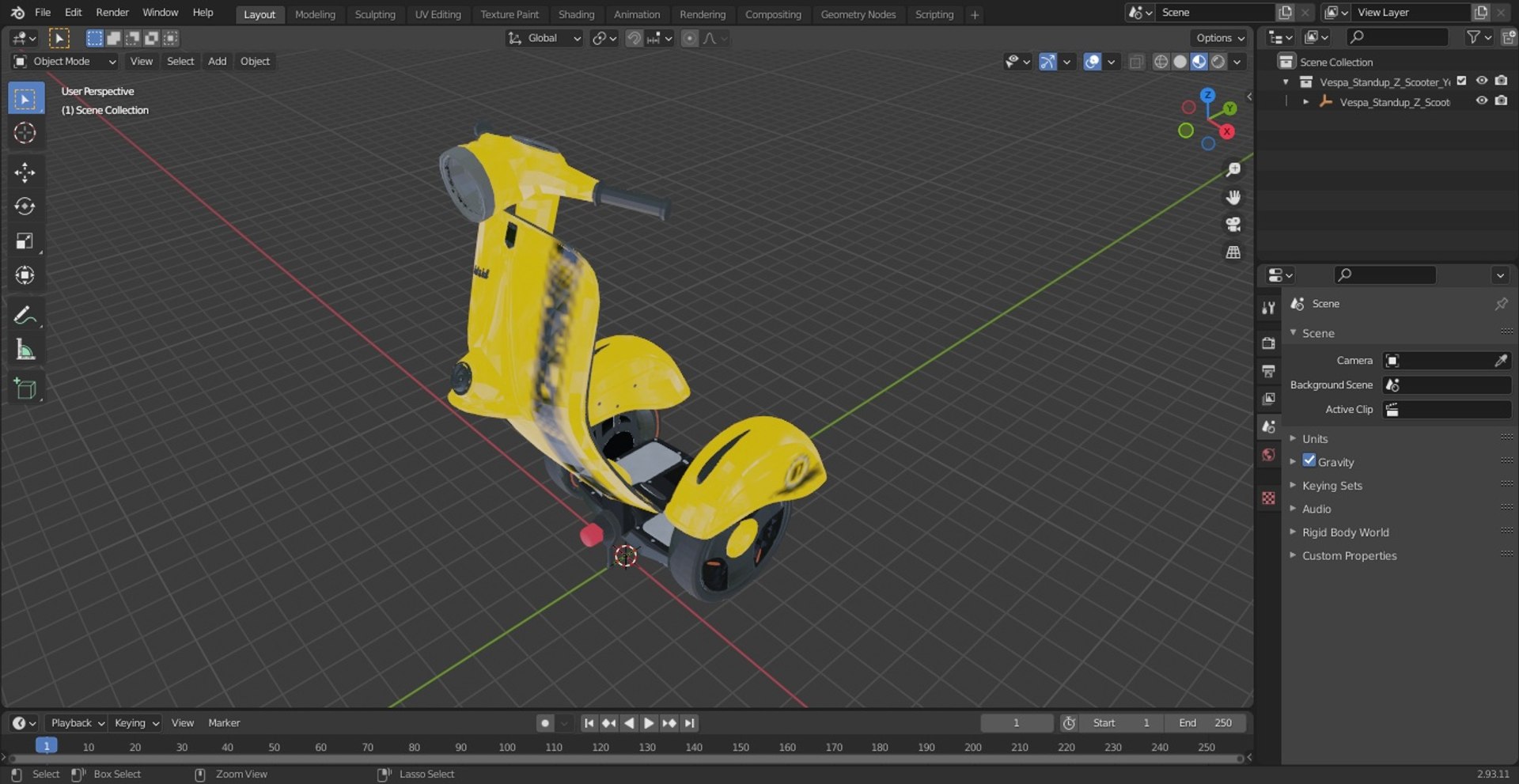Click the pan hand viewport icon
This screenshot has width=1519, height=784.
pyautogui.click(x=1233, y=197)
